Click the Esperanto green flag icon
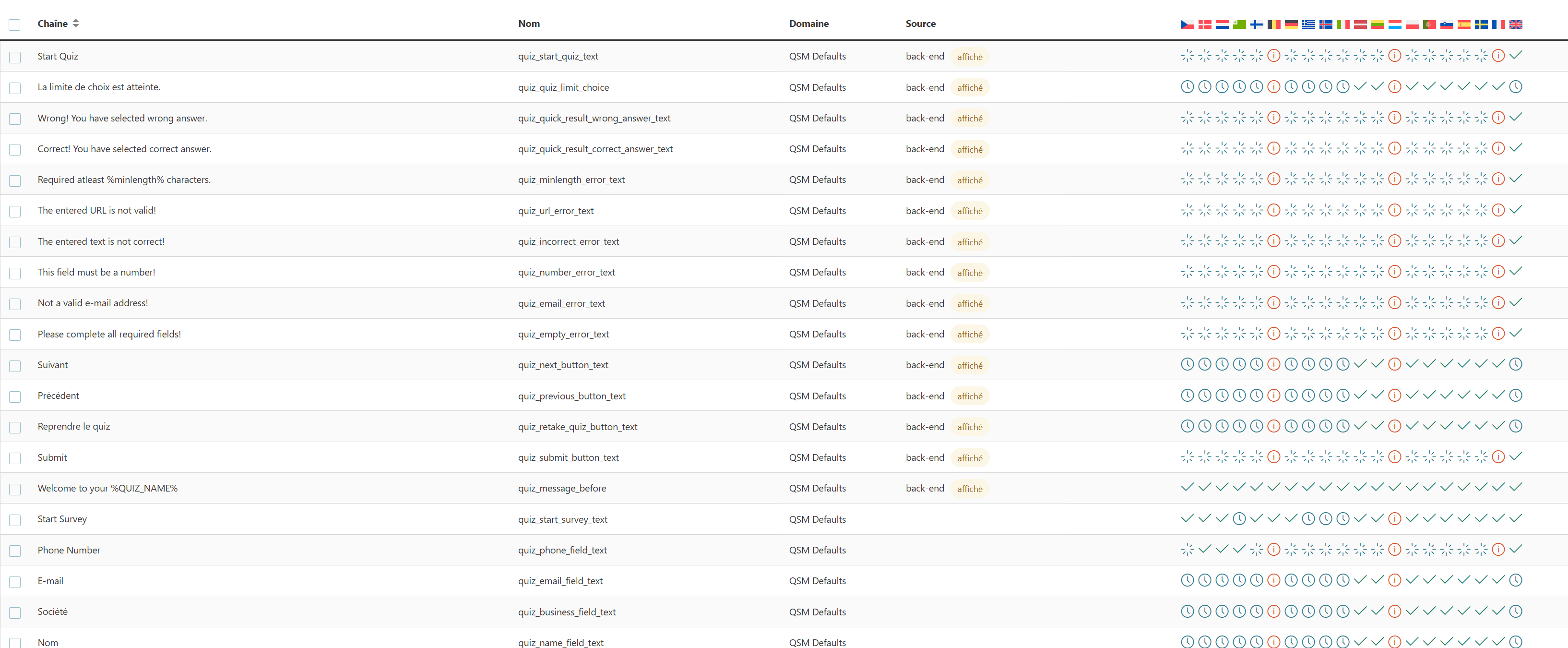This screenshot has height=648, width=1568. 1239,24
